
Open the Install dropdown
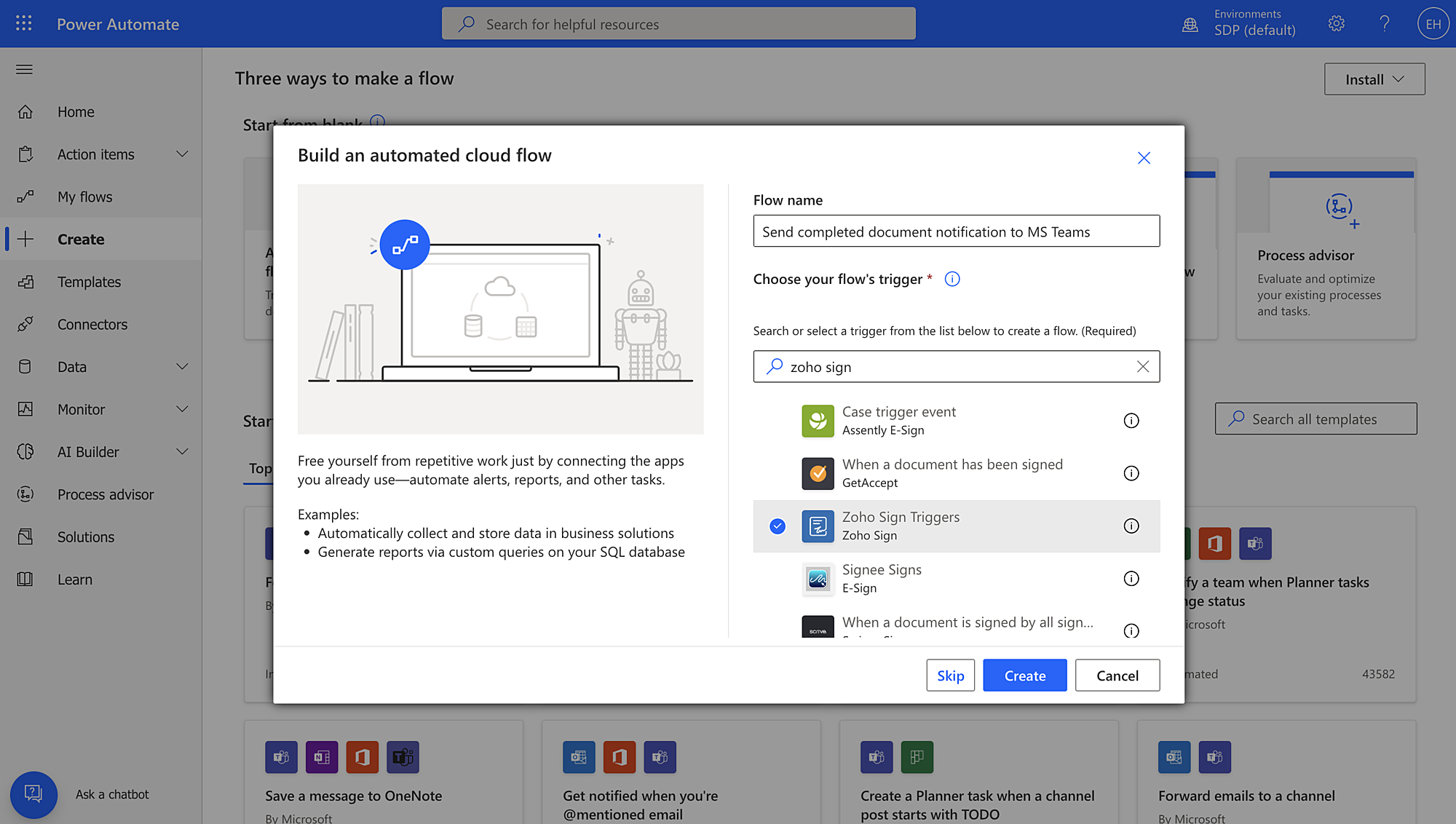click(1374, 79)
